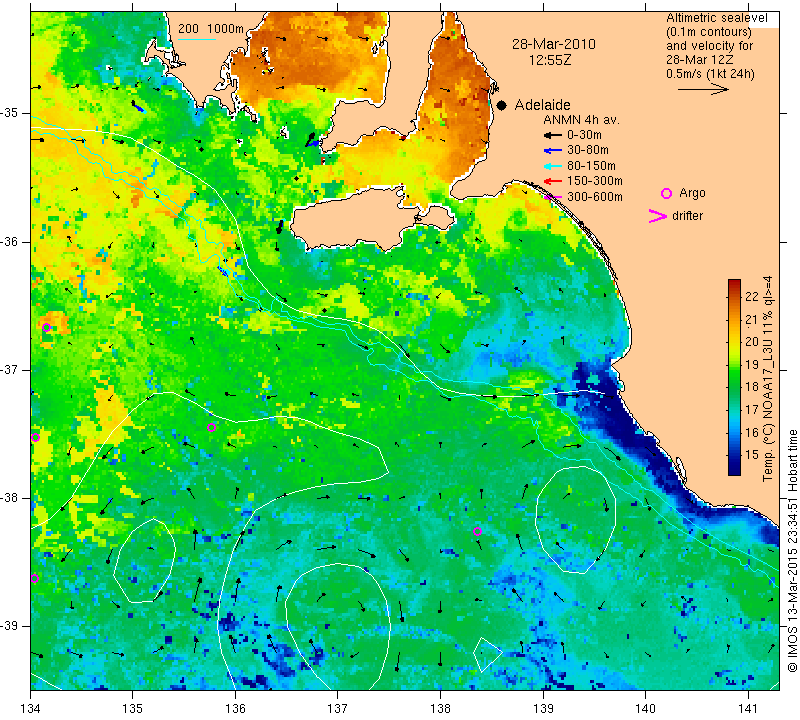Screen dimensions: 800x720
Task: Click the 0.5m/s reference velocity arrow
Action: 703,89
